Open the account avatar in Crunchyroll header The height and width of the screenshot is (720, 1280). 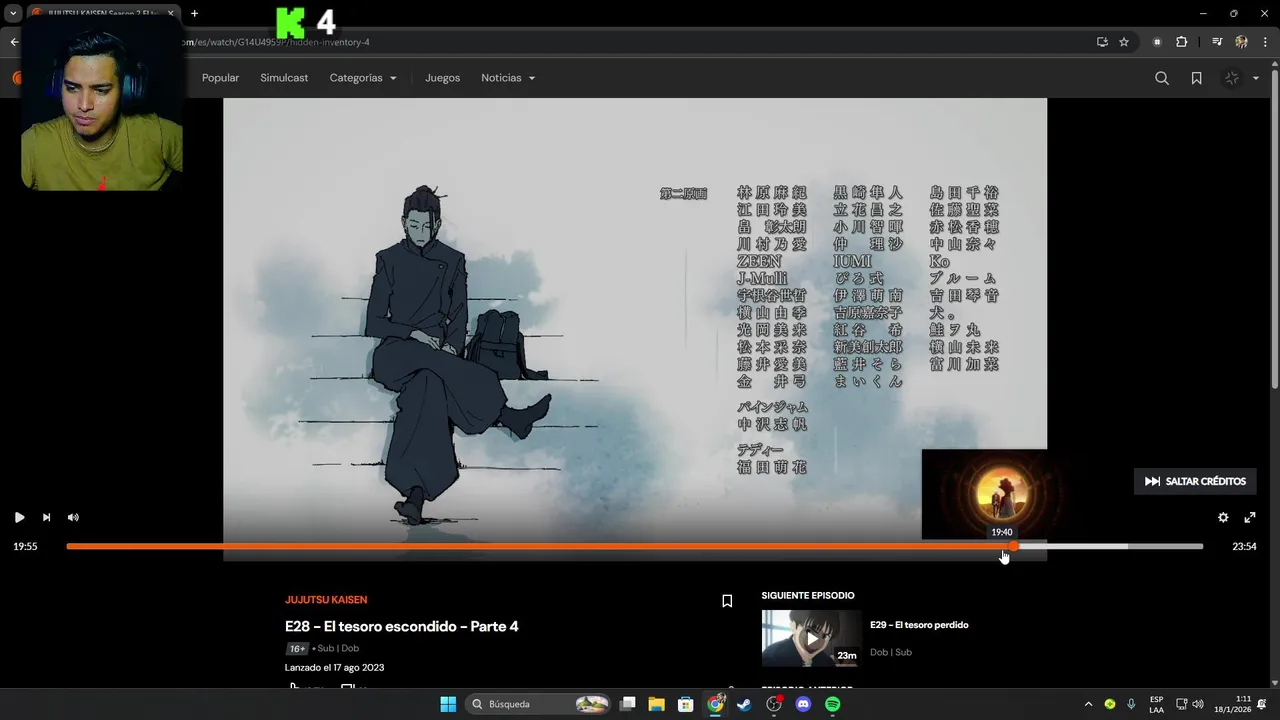[x=1232, y=78]
